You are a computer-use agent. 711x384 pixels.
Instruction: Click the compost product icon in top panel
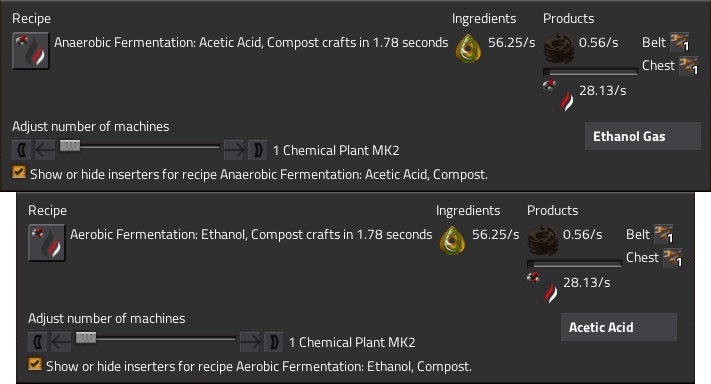[559, 49]
